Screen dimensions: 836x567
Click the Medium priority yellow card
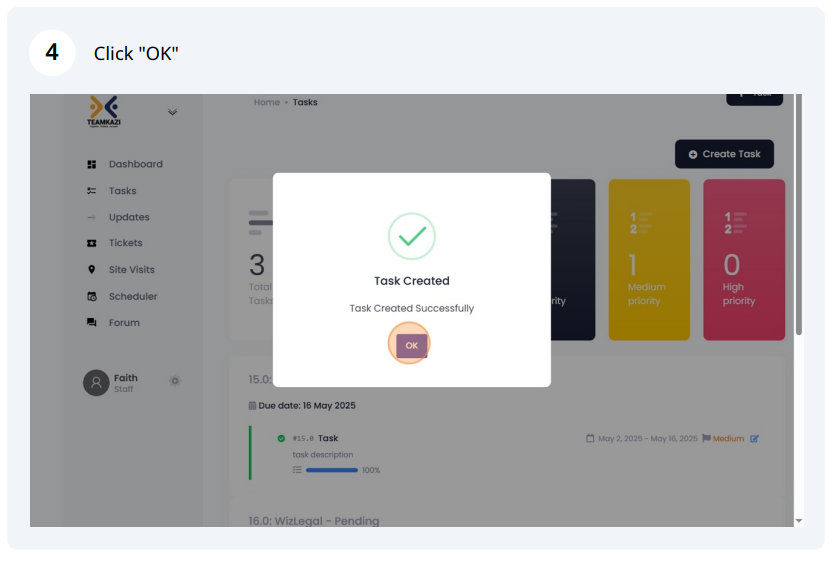click(648, 260)
